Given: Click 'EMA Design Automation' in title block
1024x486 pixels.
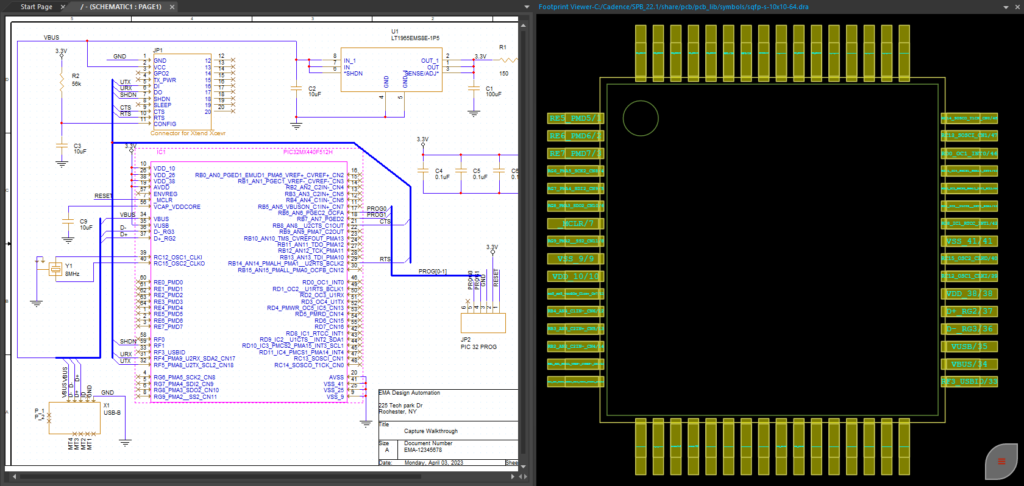Looking at the screenshot, I should click(x=409, y=393).
